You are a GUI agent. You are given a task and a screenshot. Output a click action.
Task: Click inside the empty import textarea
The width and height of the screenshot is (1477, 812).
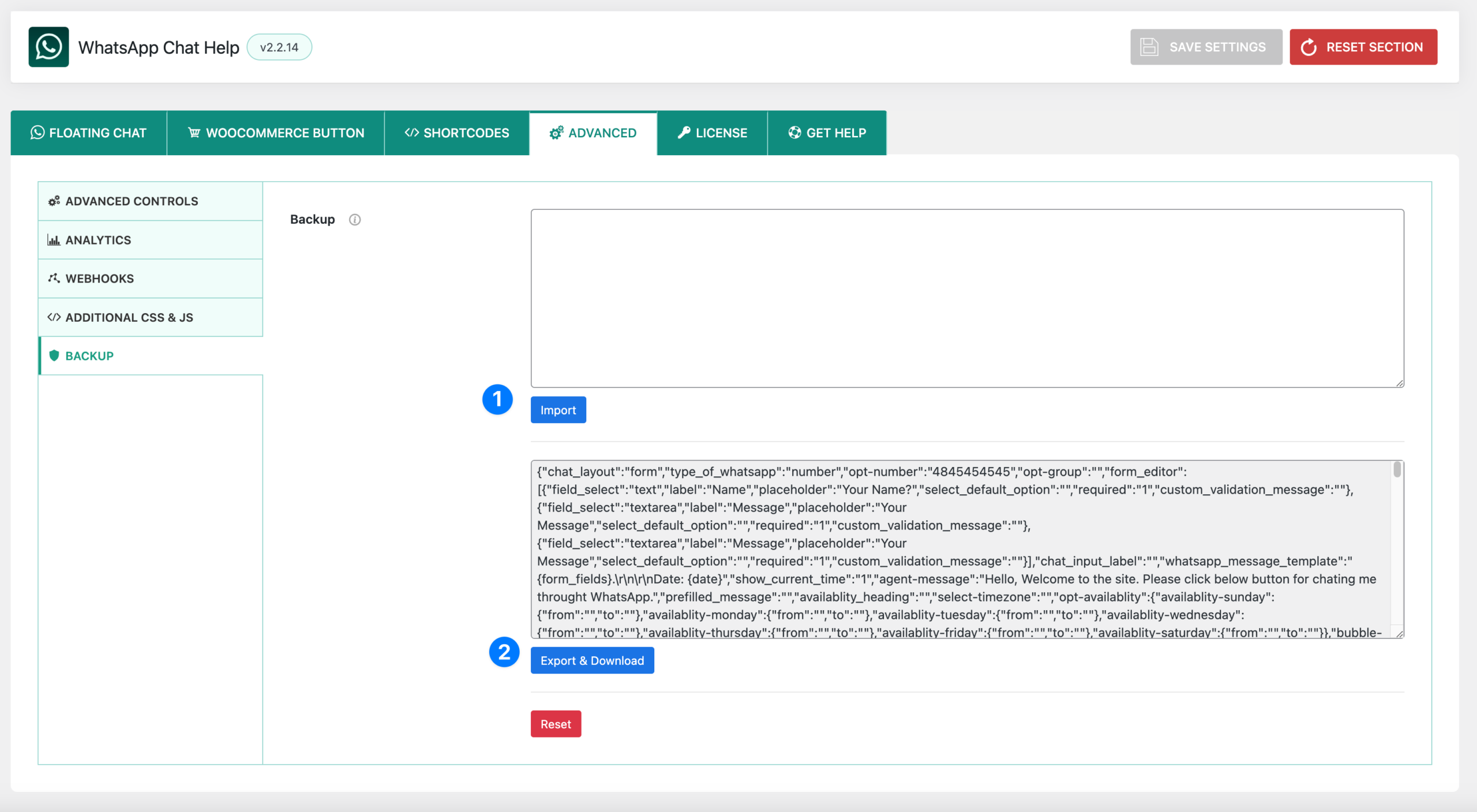(967, 298)
